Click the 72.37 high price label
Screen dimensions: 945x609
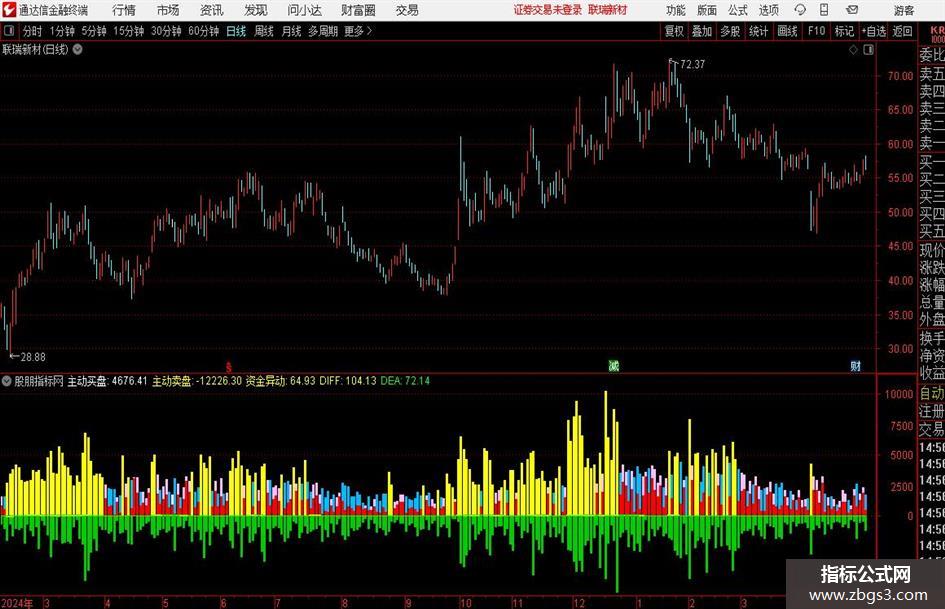692,64
